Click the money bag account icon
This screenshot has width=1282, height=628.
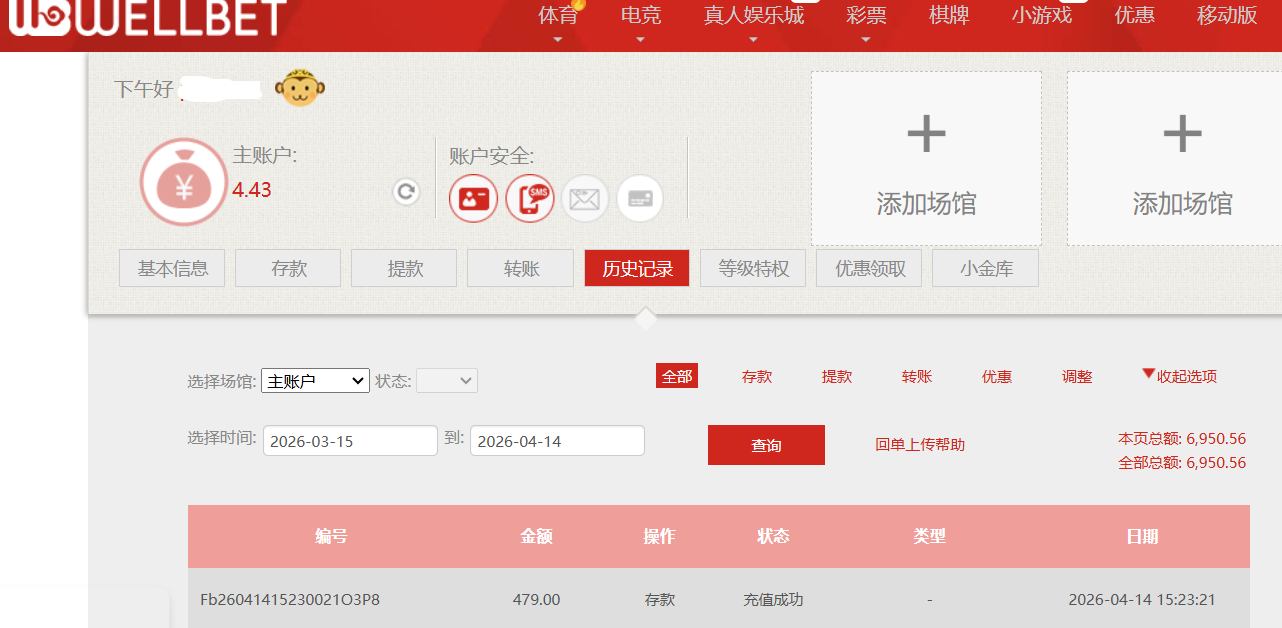[x=183, y=181]
